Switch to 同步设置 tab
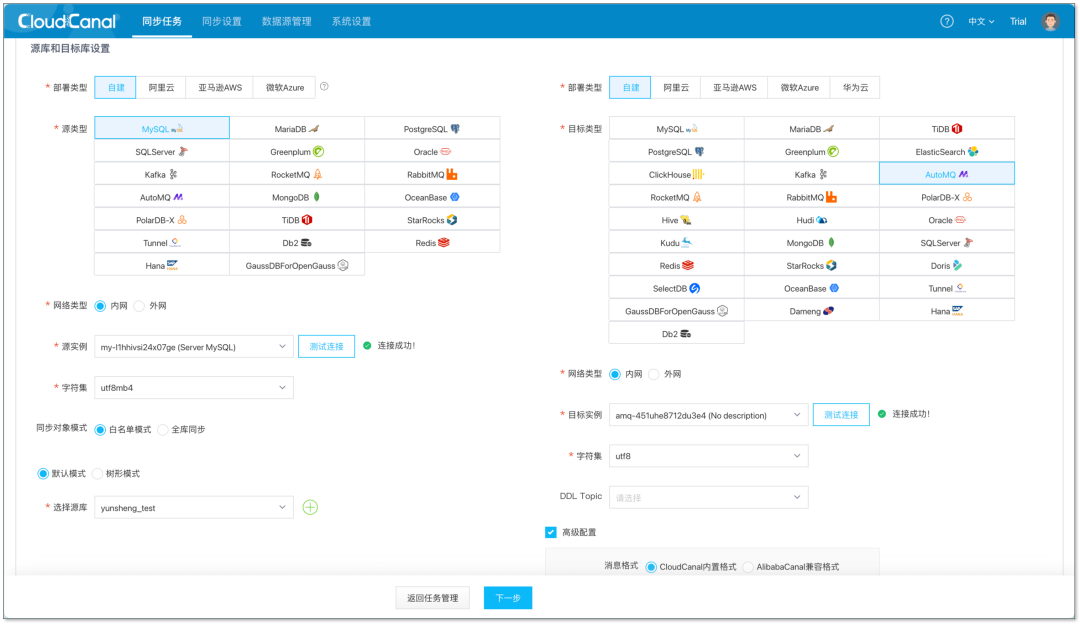The width and height of the screenshot is (1080, 624). coord(222,21)
